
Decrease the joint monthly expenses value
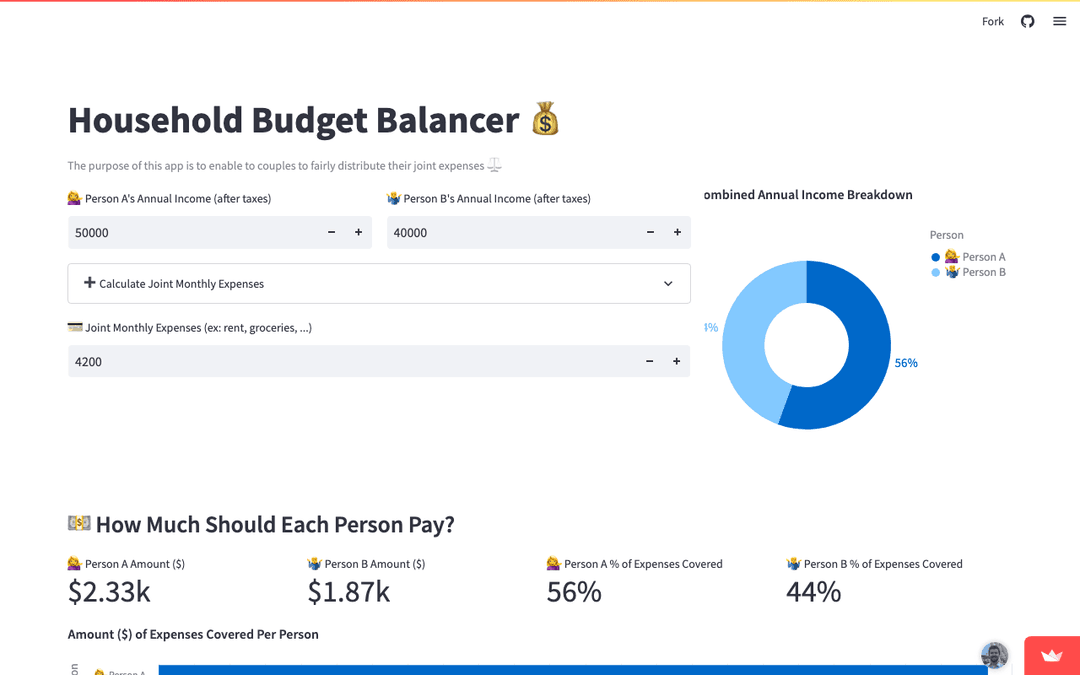650,361
